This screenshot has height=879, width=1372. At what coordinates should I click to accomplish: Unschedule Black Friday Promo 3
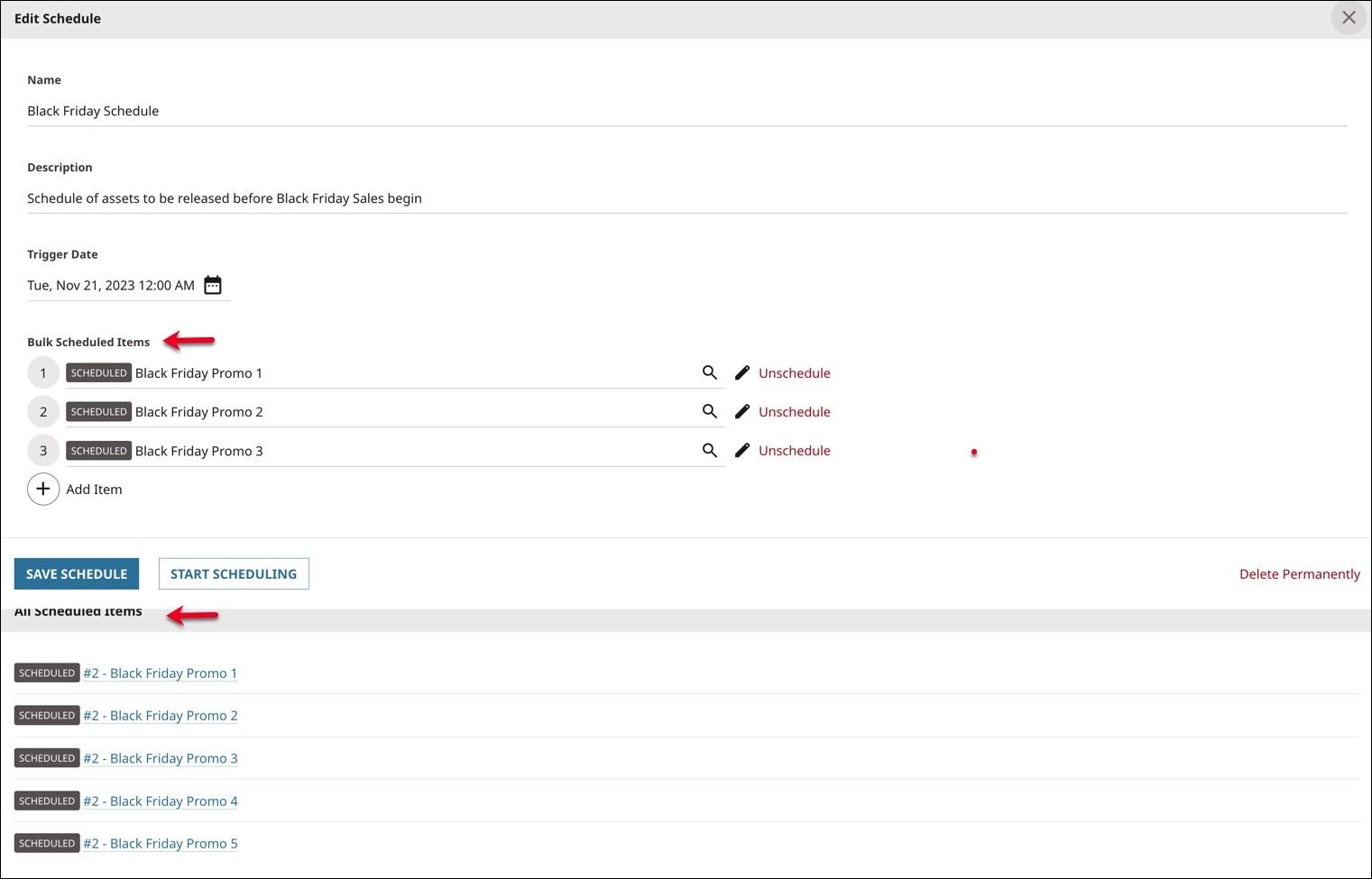[794, 451]
